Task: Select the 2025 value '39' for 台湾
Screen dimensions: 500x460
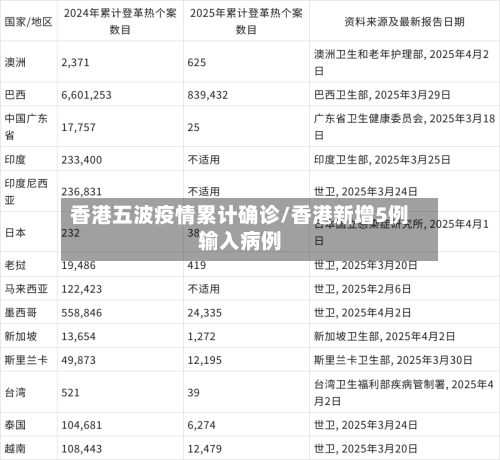Action: pyautogui.click(x=193, y=393)
